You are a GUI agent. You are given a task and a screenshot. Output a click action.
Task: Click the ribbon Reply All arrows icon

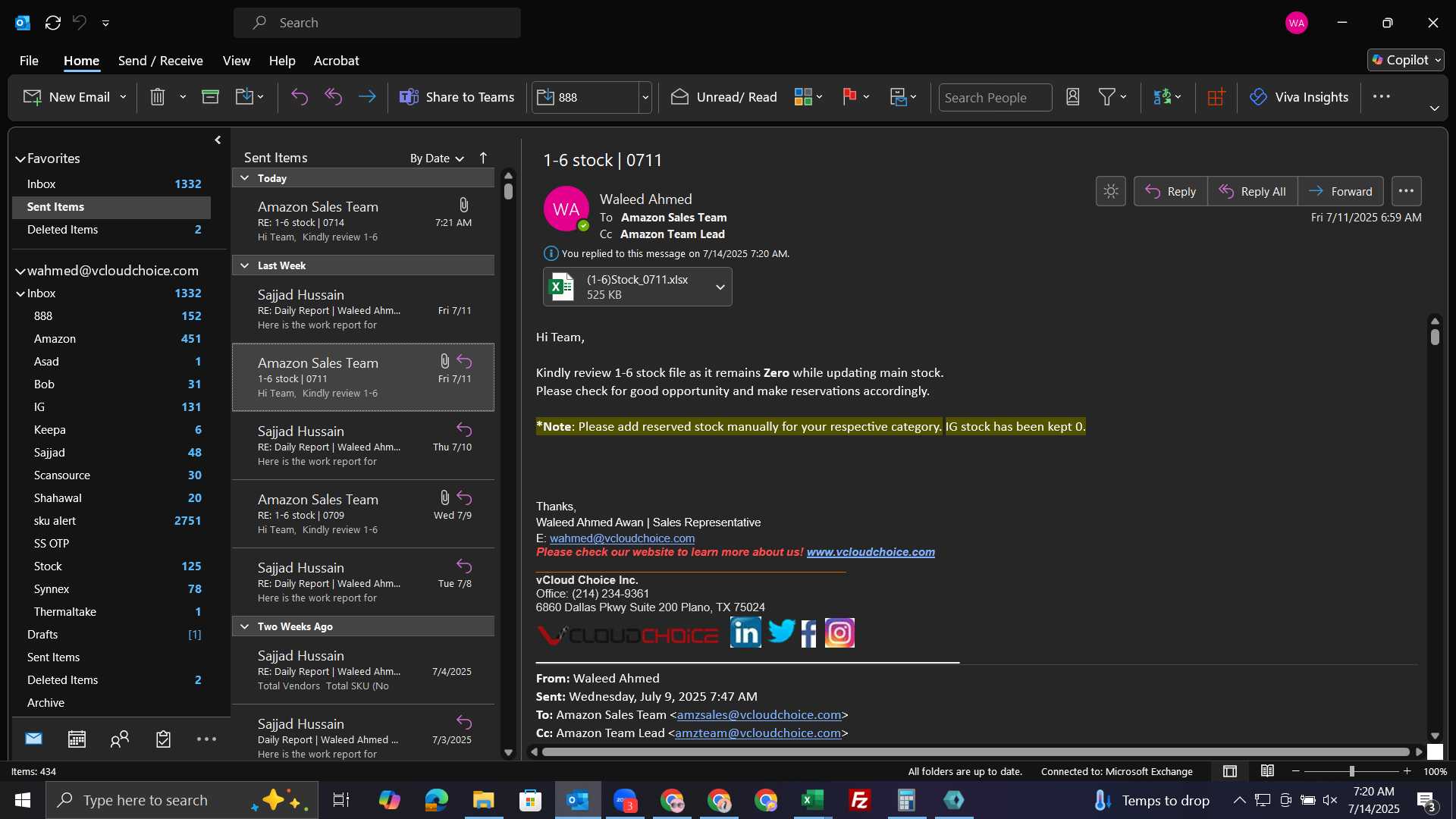pyautogui.click(x=334, y=97)
